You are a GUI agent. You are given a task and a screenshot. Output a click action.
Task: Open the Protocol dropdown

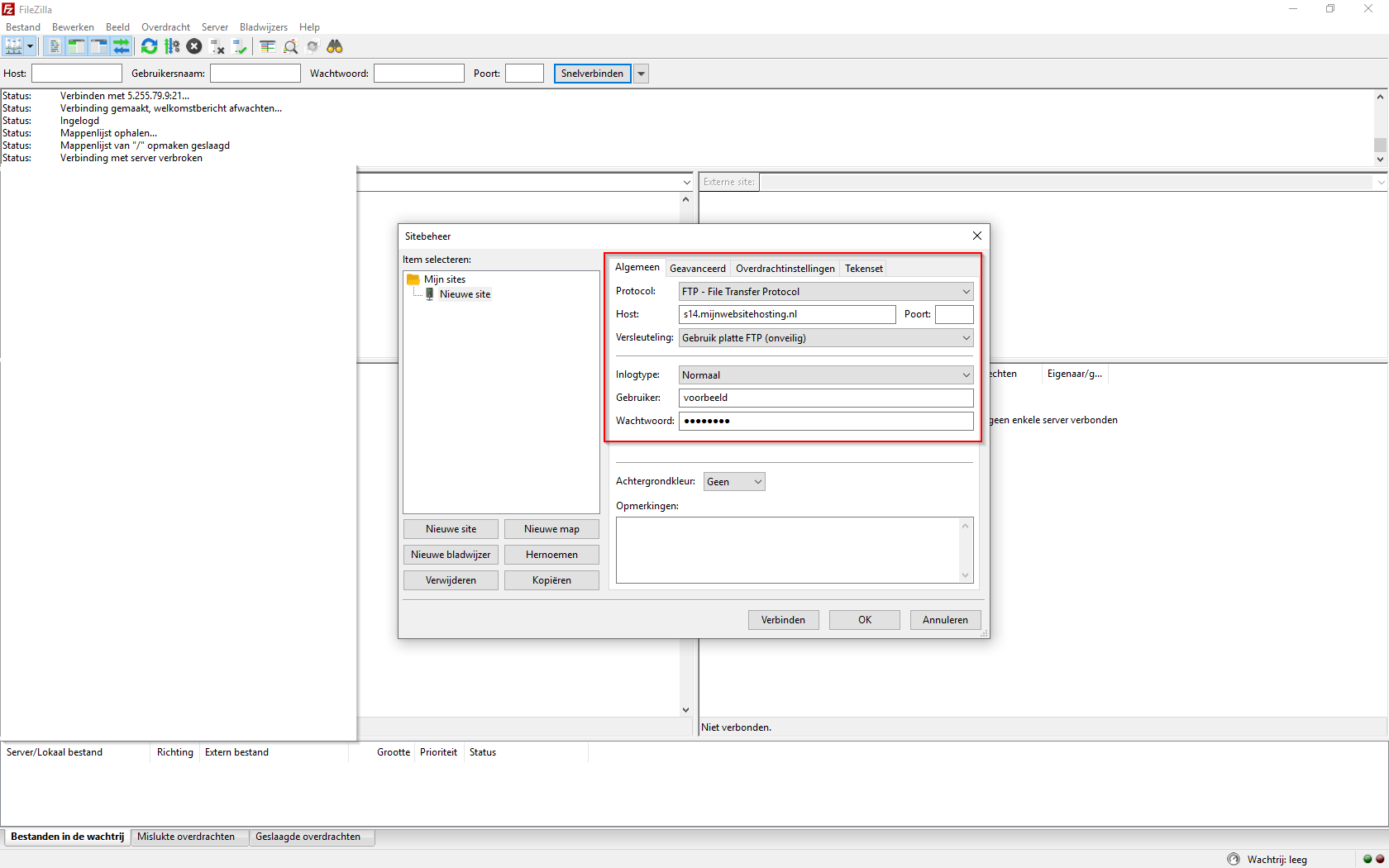click(826, 292)
